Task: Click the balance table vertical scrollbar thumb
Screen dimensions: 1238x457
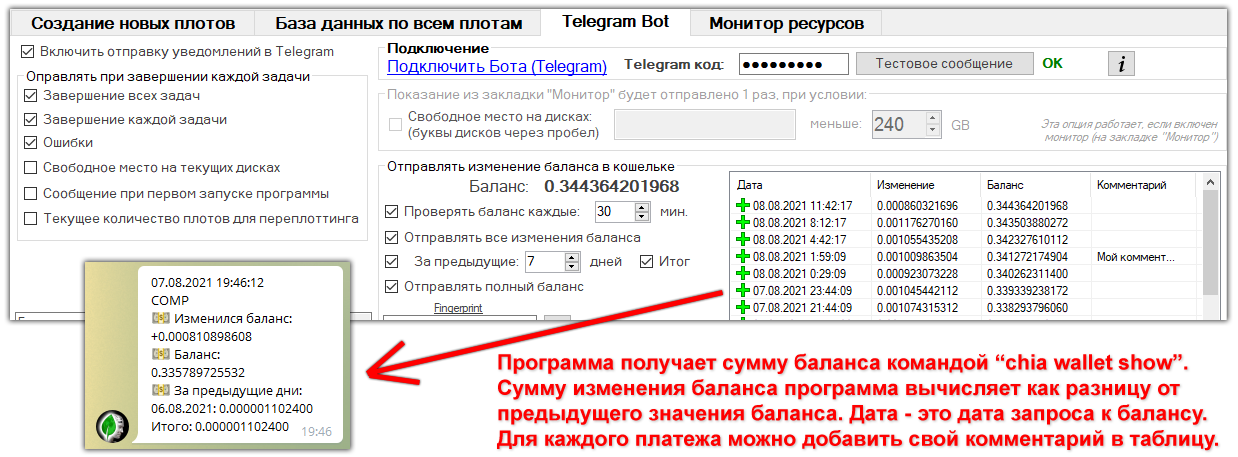Action: pyautogui.click(x=1210, y=243)
